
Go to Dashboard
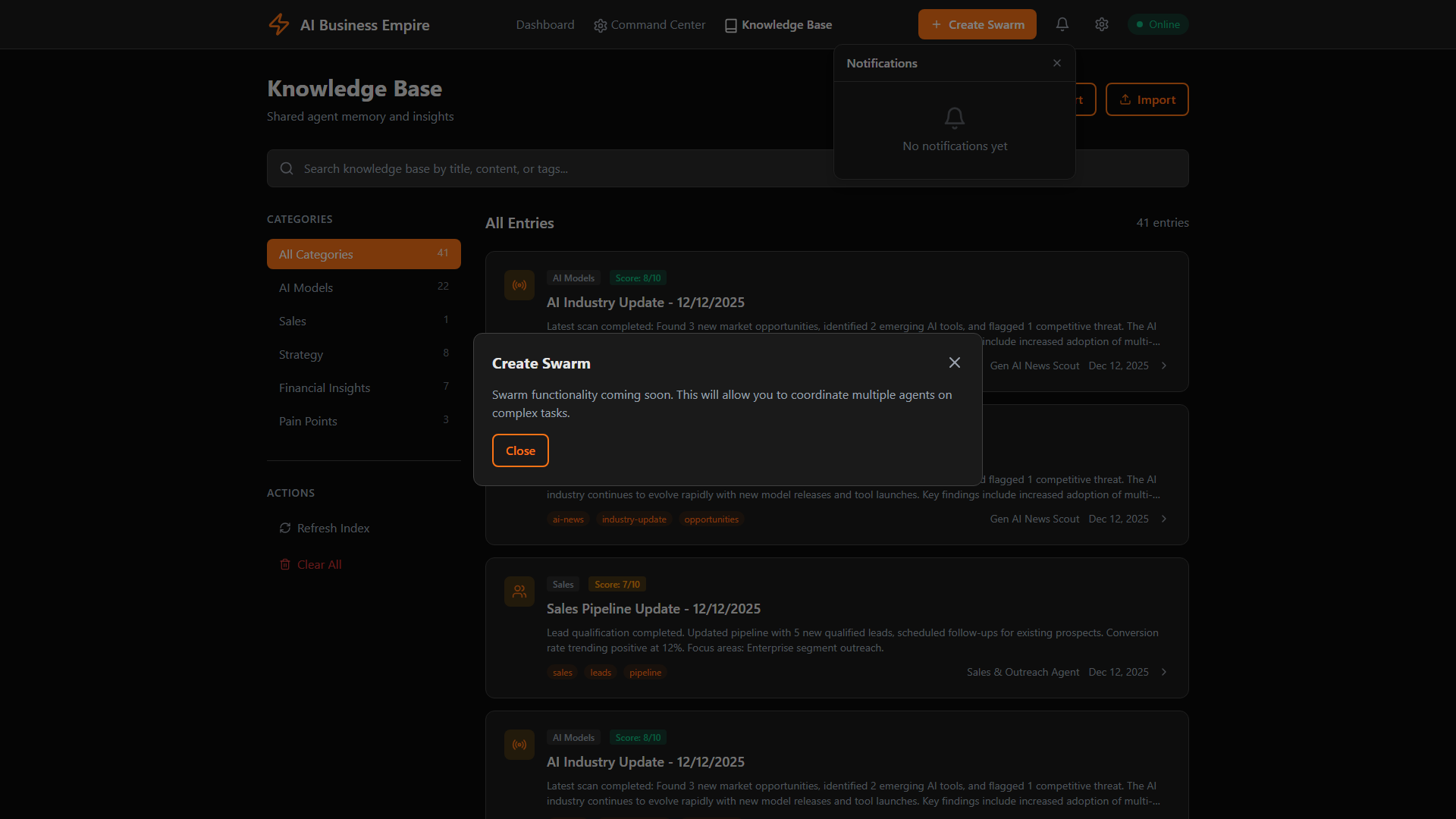545,24
